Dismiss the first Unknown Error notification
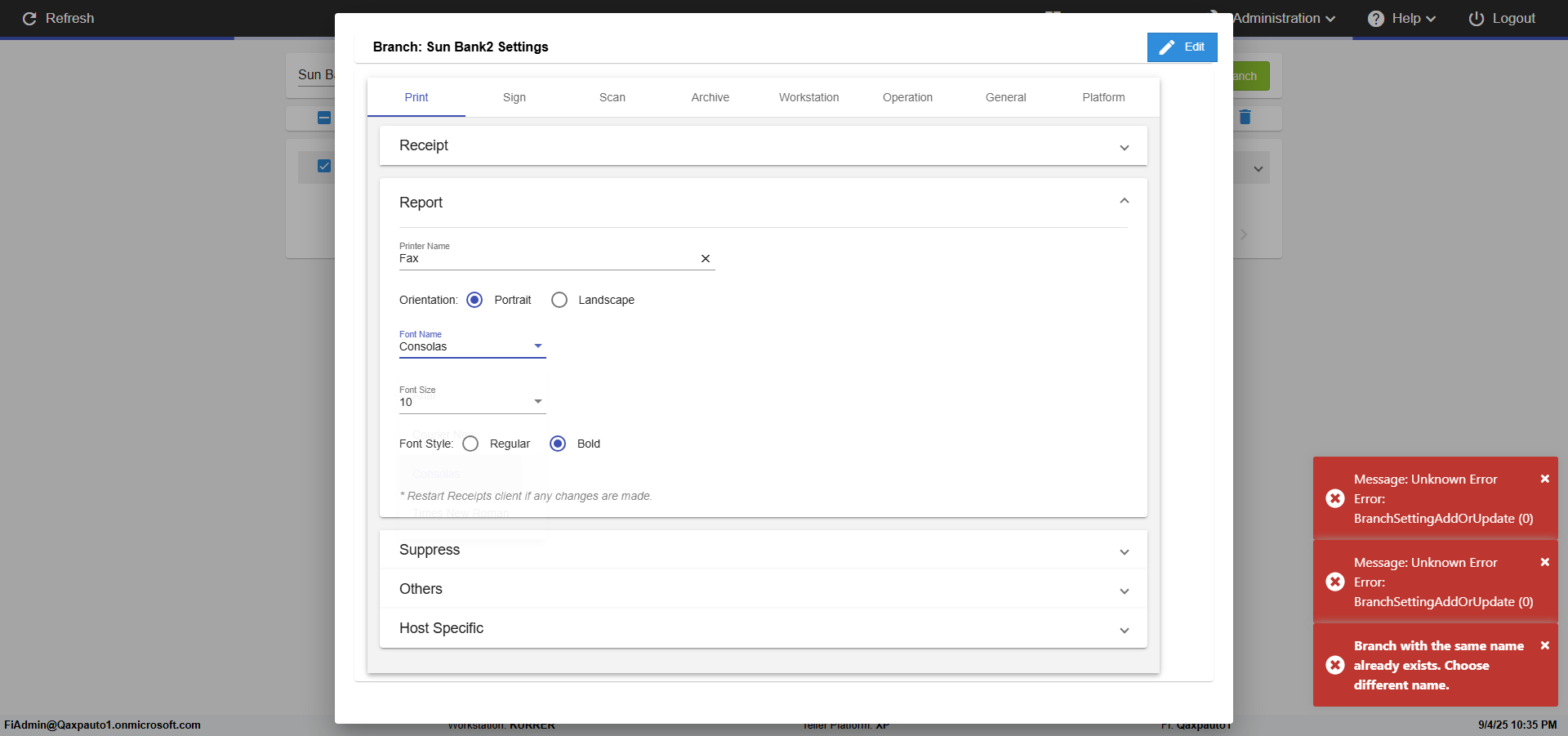Image resolution: width=1568 pixels, height=736 pixels. pyautogui.click(x=1544, y=480)
